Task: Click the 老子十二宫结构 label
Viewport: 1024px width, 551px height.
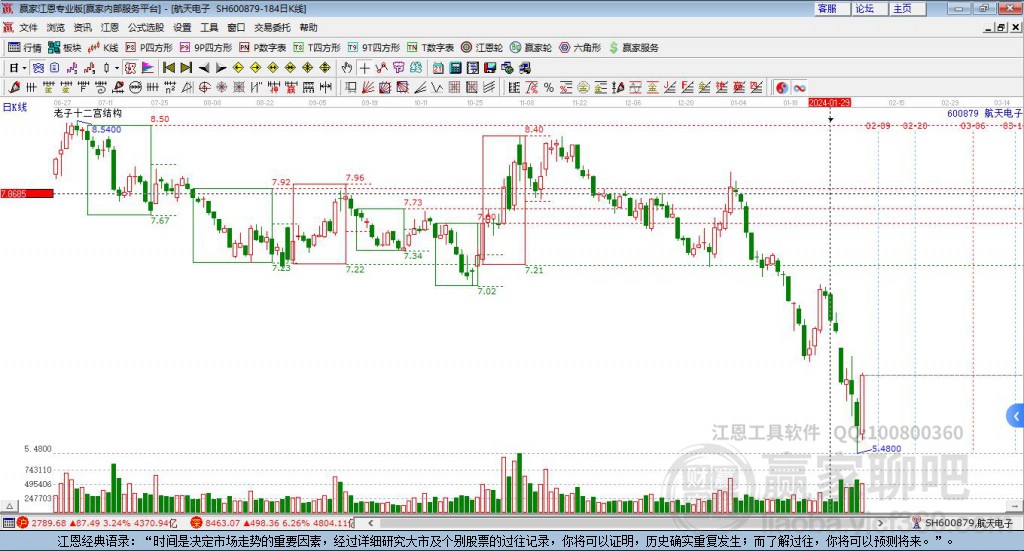Action: pos(88,113)
